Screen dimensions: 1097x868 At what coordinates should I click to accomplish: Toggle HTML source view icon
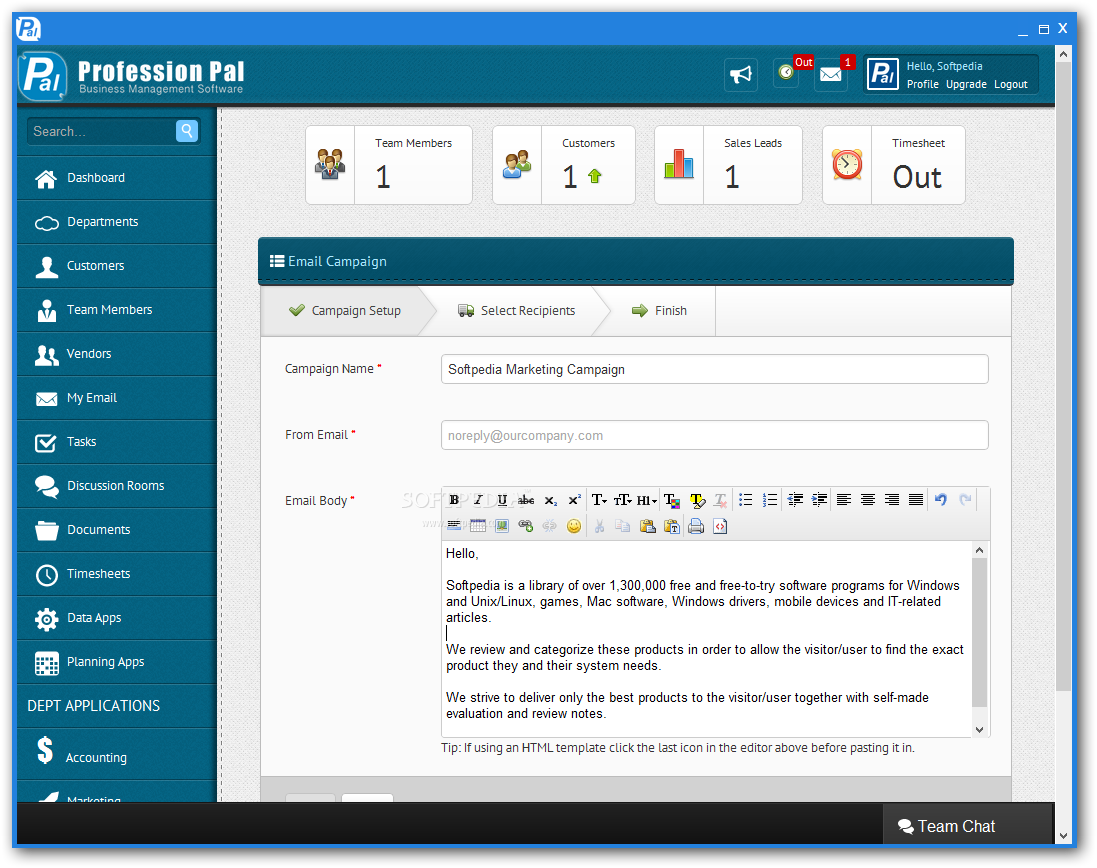[720, 526]
